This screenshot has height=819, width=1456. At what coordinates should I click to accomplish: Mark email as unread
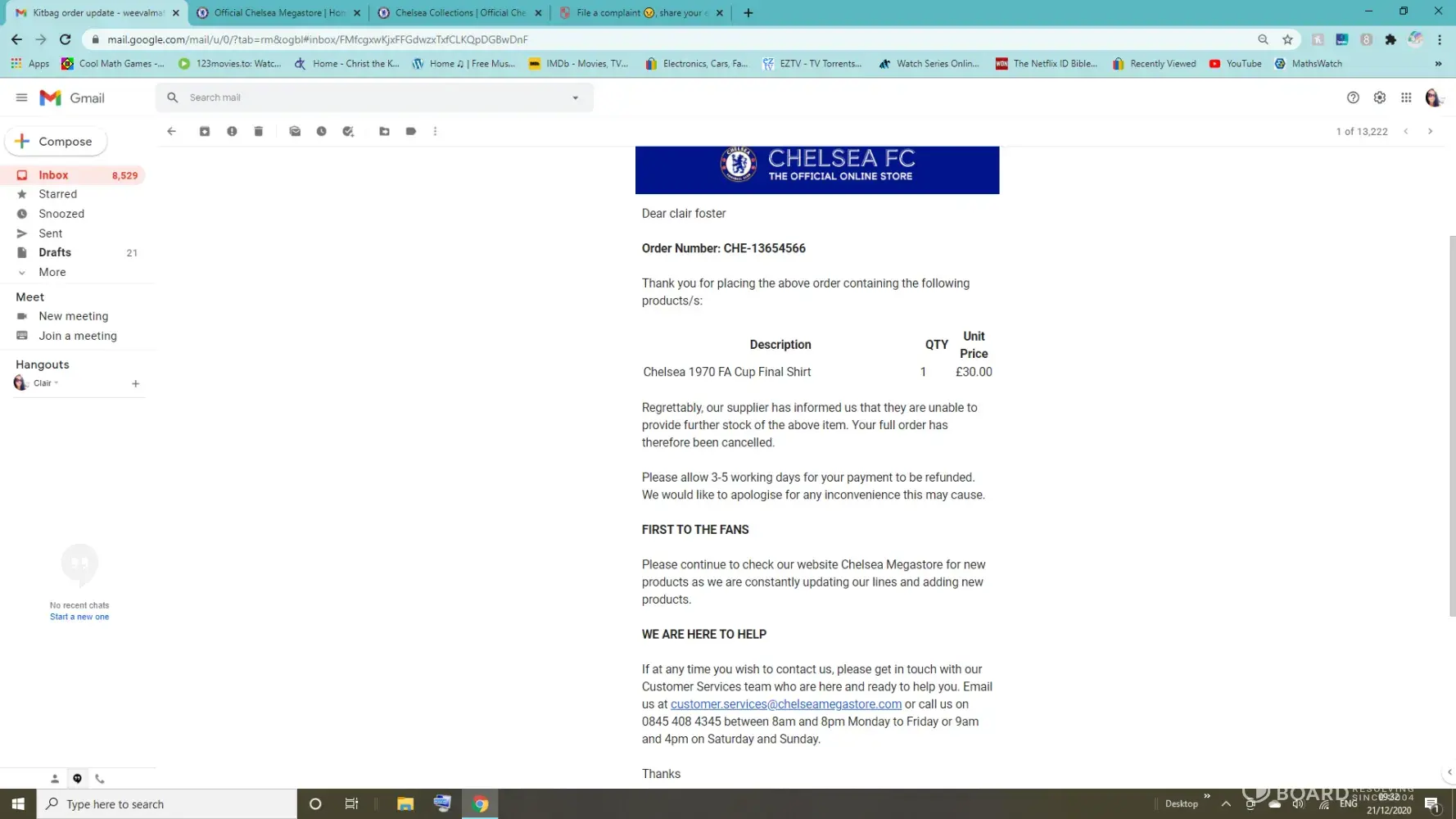coord(295,131)
